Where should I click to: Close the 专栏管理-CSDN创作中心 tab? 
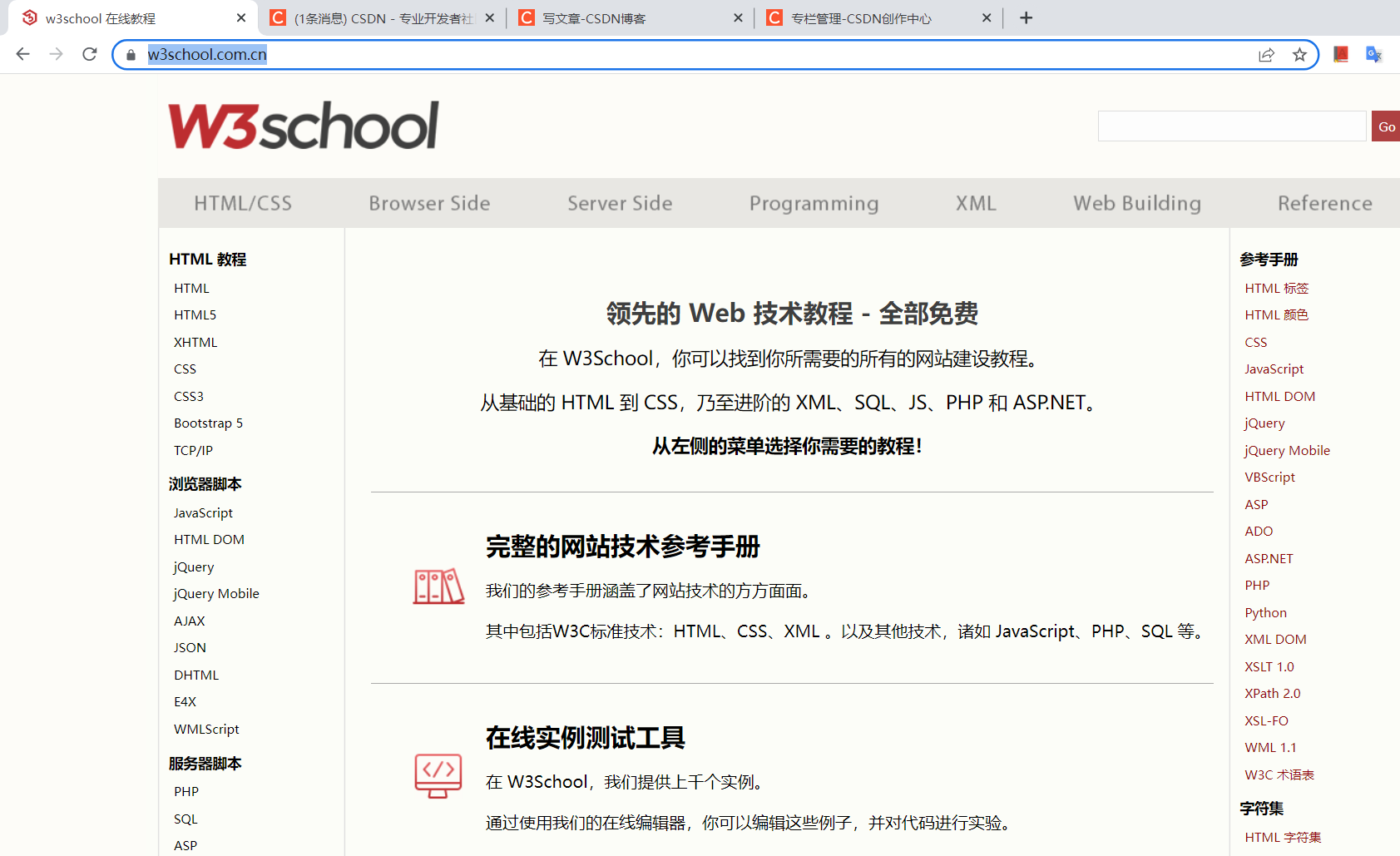click(x=987, y=17)
